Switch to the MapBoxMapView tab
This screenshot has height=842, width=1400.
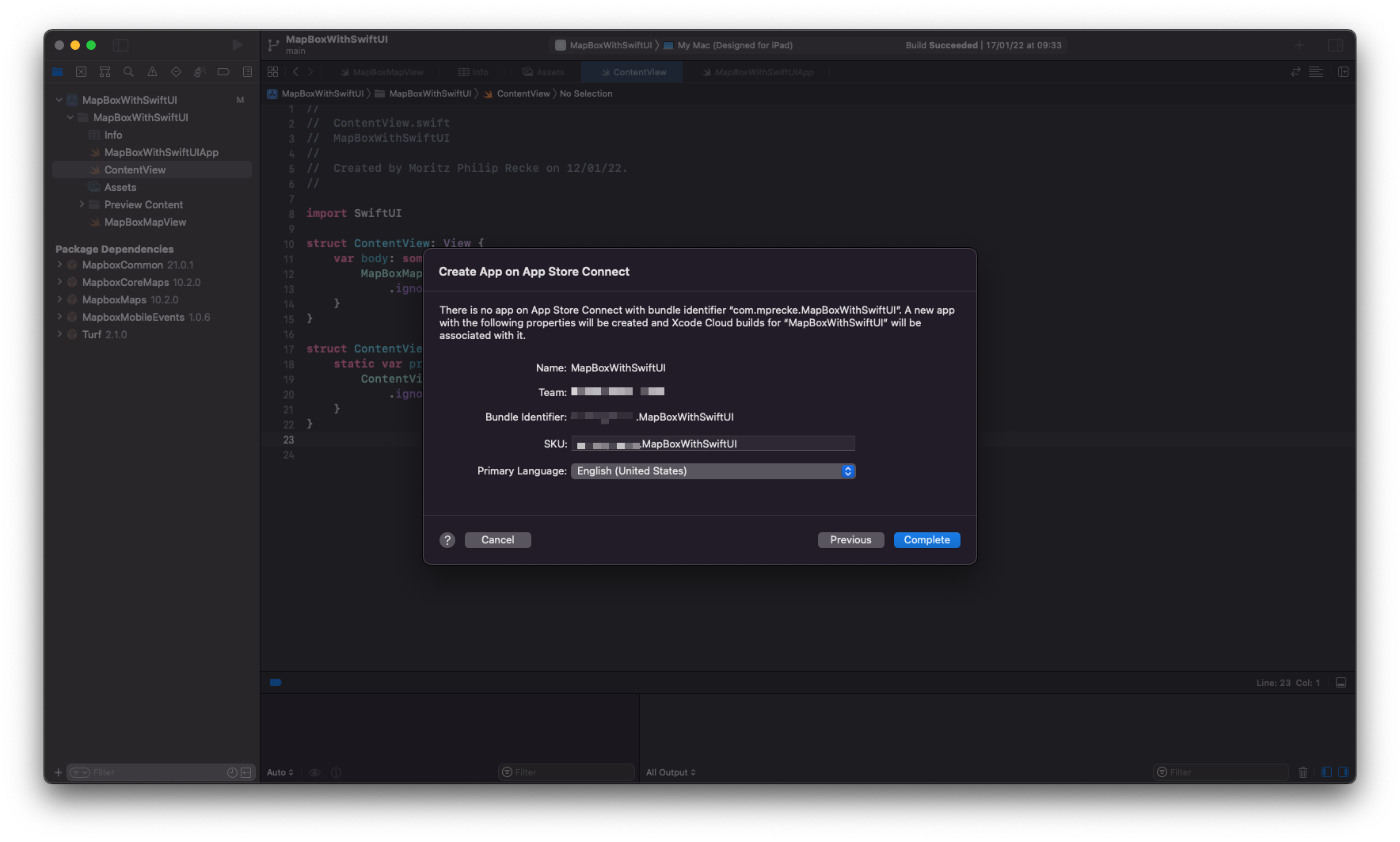(x=382, y=72)
